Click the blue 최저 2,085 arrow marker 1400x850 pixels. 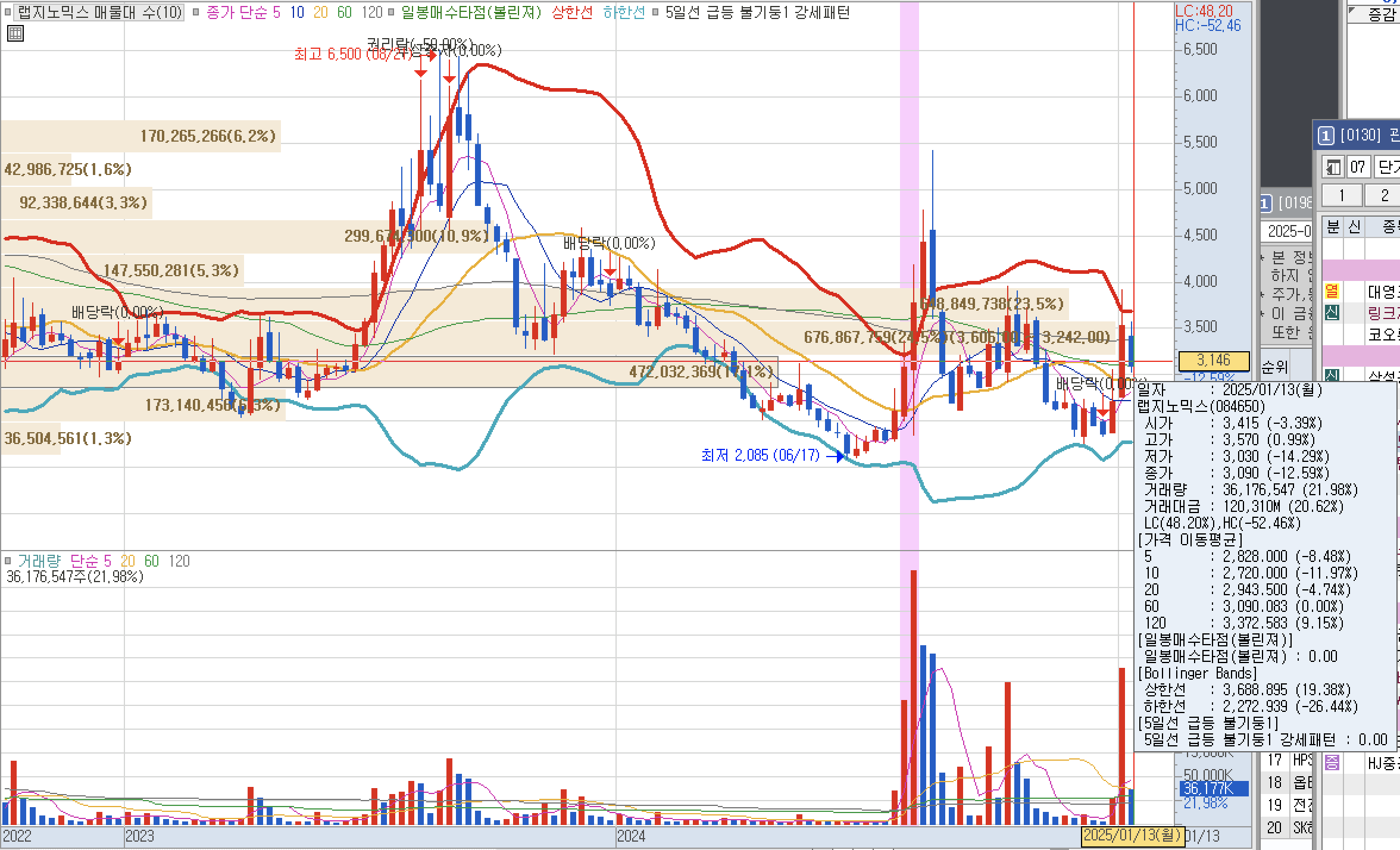point(836,456)
